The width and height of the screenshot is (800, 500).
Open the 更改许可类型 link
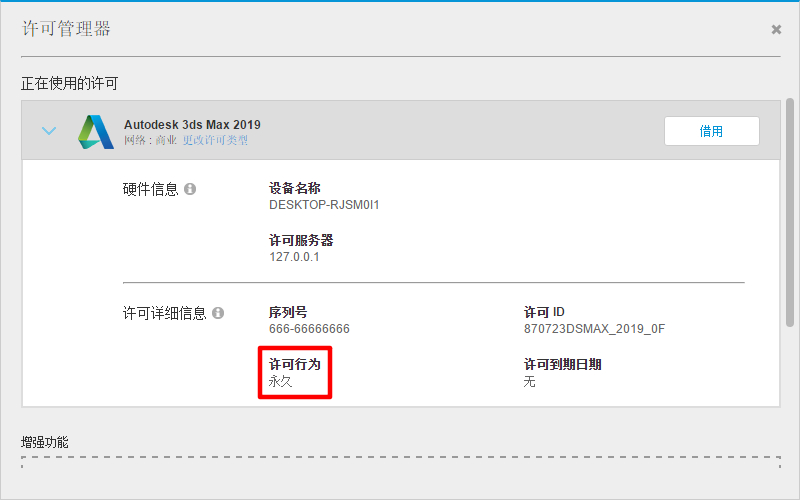tap(215, 141)
